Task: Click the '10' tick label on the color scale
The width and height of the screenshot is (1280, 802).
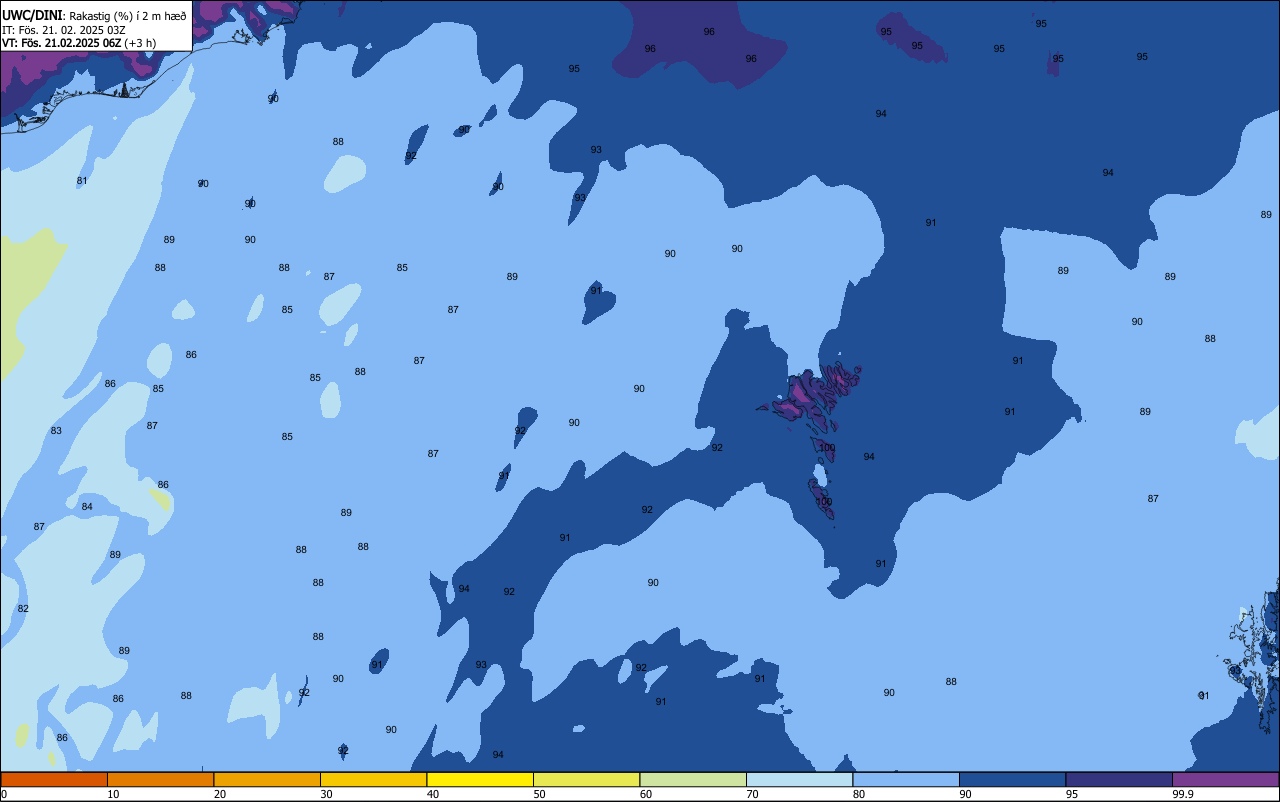Action: (113, 794)
